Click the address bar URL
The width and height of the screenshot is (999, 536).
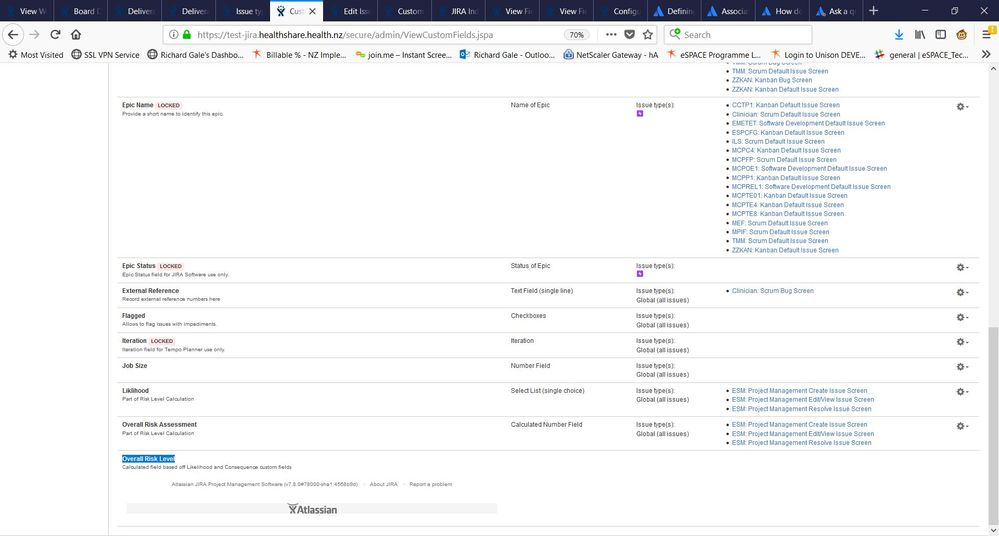[x=345, y=35]
